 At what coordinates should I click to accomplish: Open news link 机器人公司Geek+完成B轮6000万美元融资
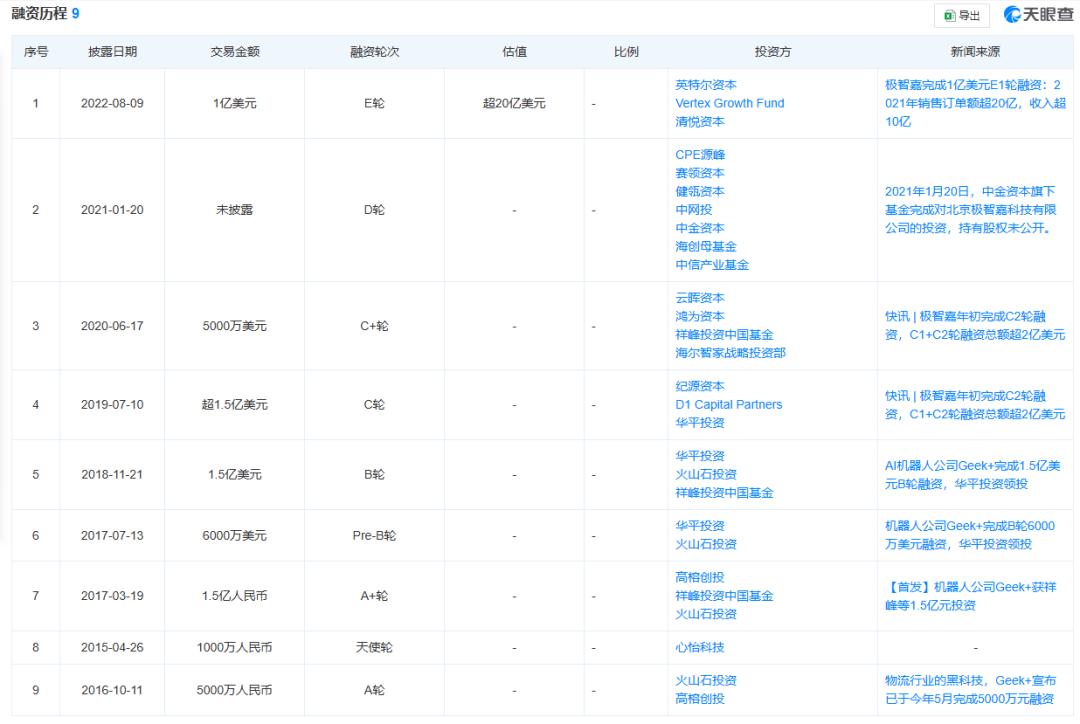969,535
